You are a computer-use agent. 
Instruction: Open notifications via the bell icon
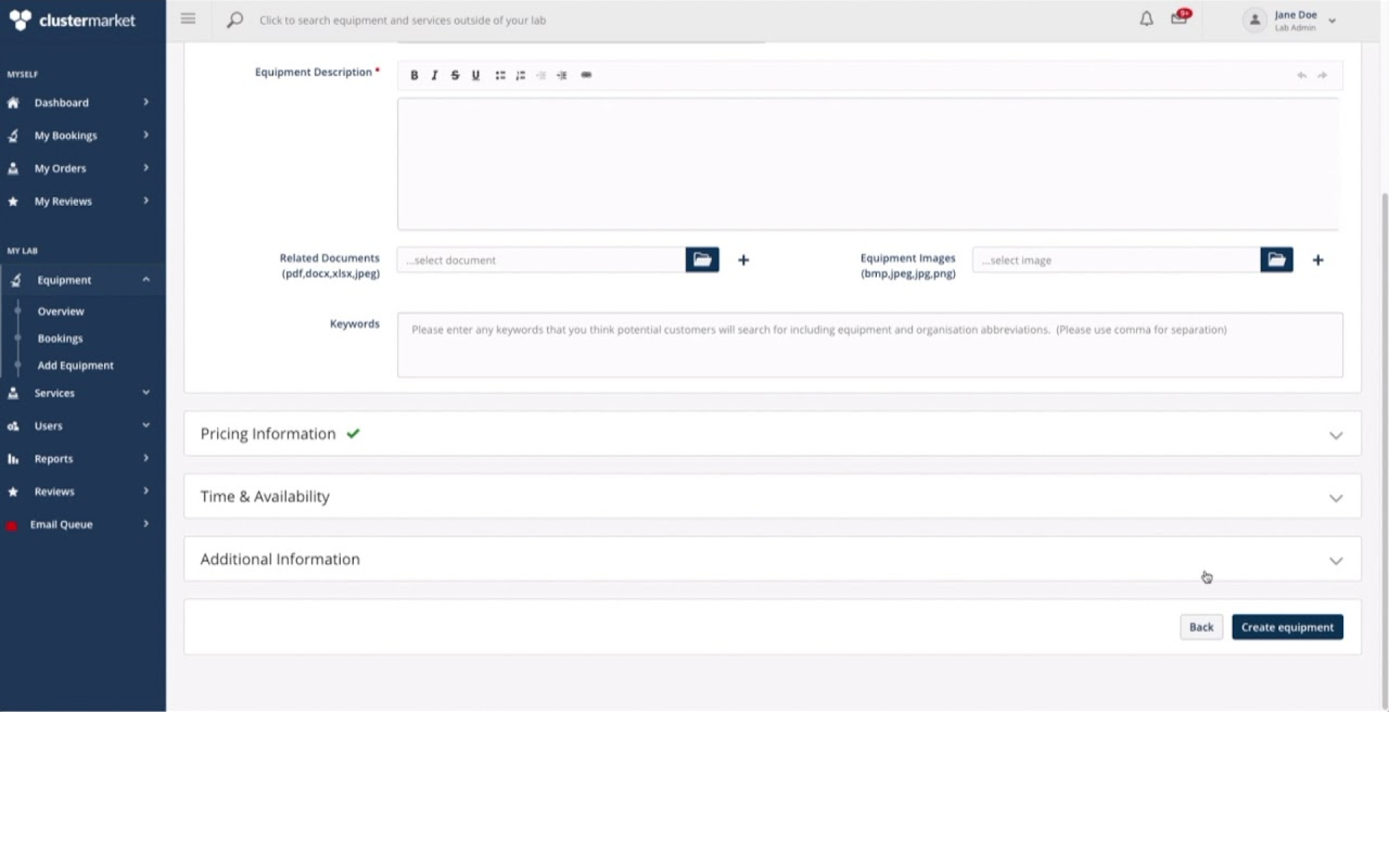[x=1147, y=19]
